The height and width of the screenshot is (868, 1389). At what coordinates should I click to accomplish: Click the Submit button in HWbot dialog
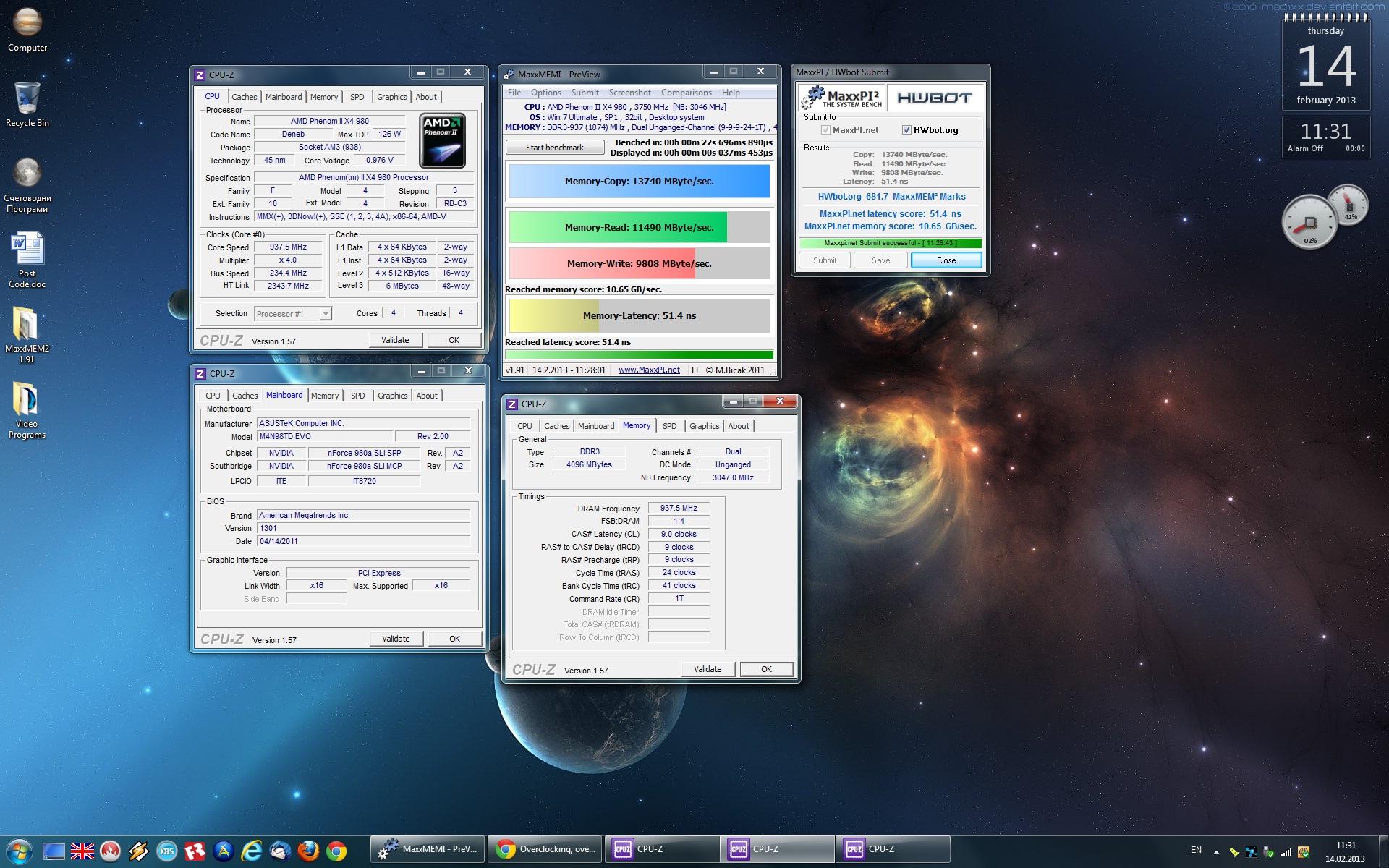coord(825,260)
